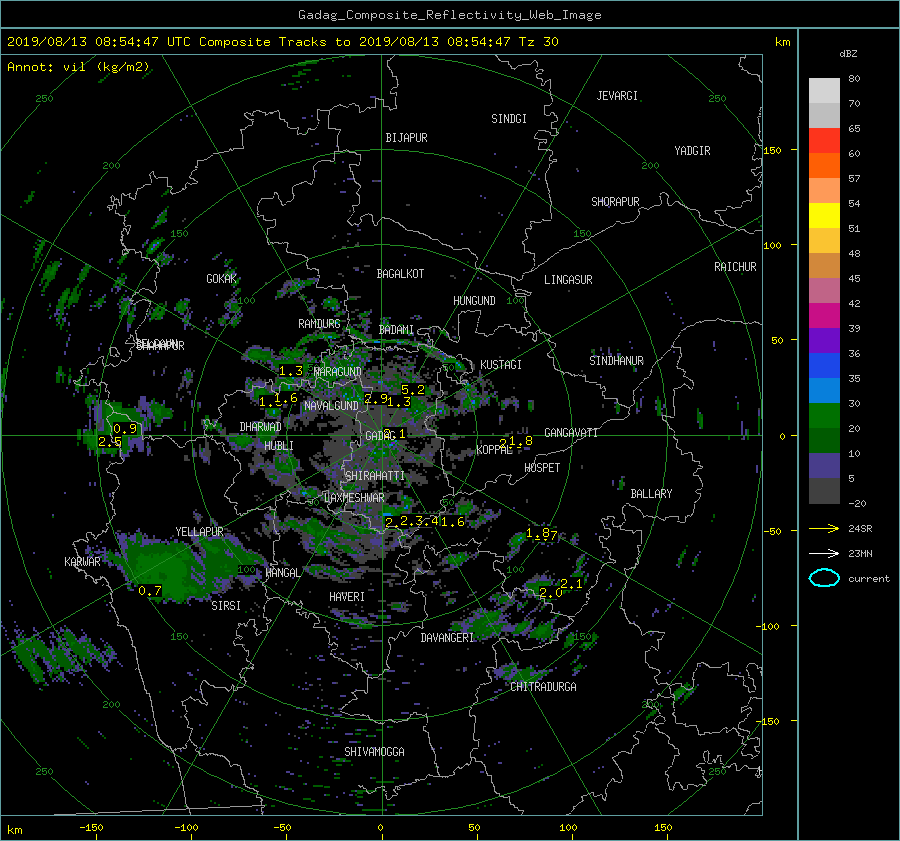Image resolution: width=900 pixels, height=841 pixels.
Task: Click the HANGAL city label
Action: tap(282, 573)
